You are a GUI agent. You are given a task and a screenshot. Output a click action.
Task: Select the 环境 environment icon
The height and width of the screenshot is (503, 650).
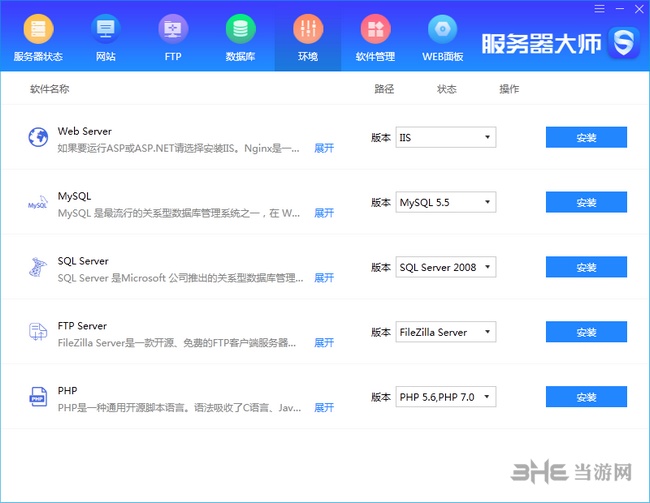tap(308, 29)
